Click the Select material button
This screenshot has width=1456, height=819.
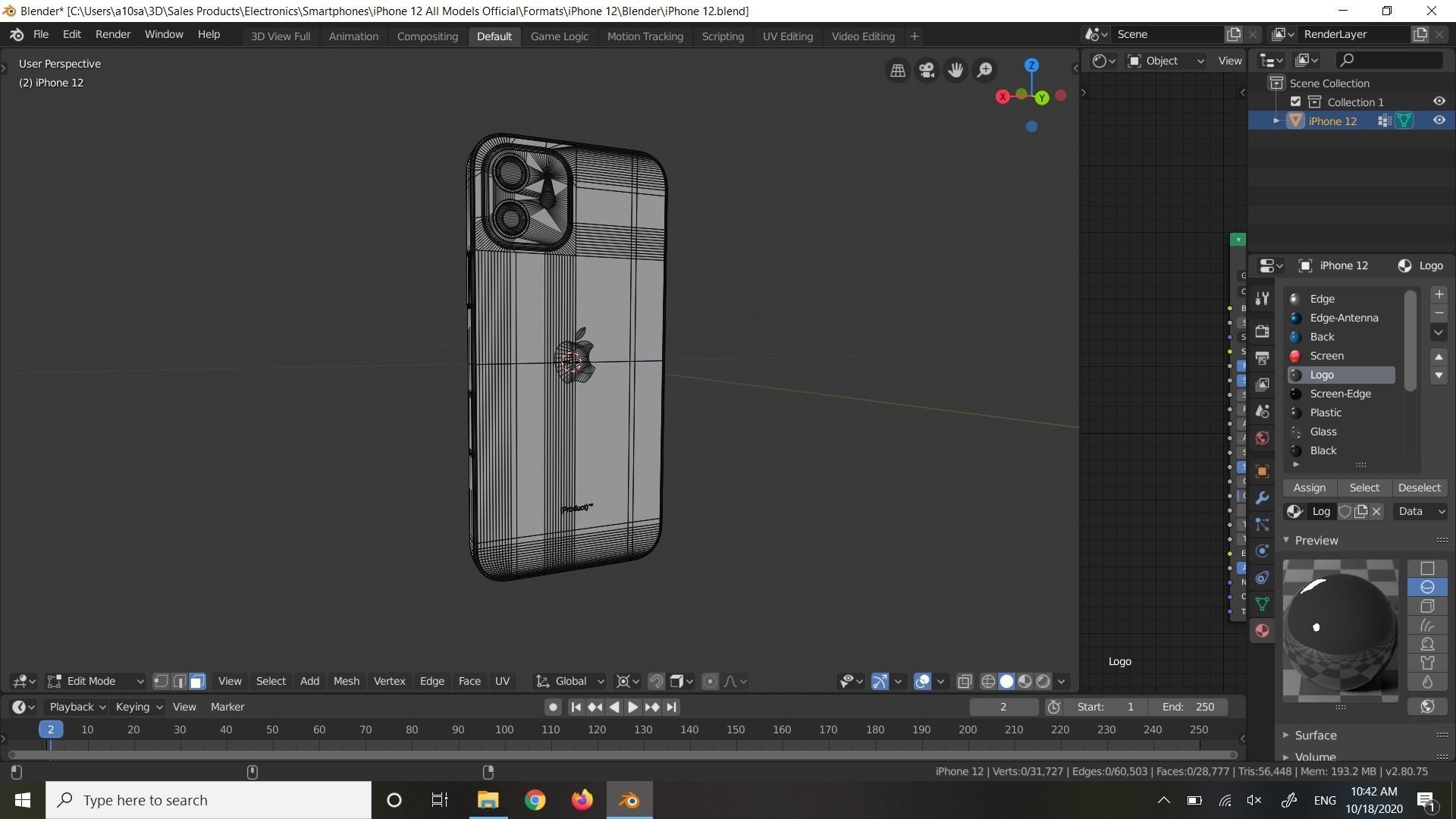click(1364, 488)
